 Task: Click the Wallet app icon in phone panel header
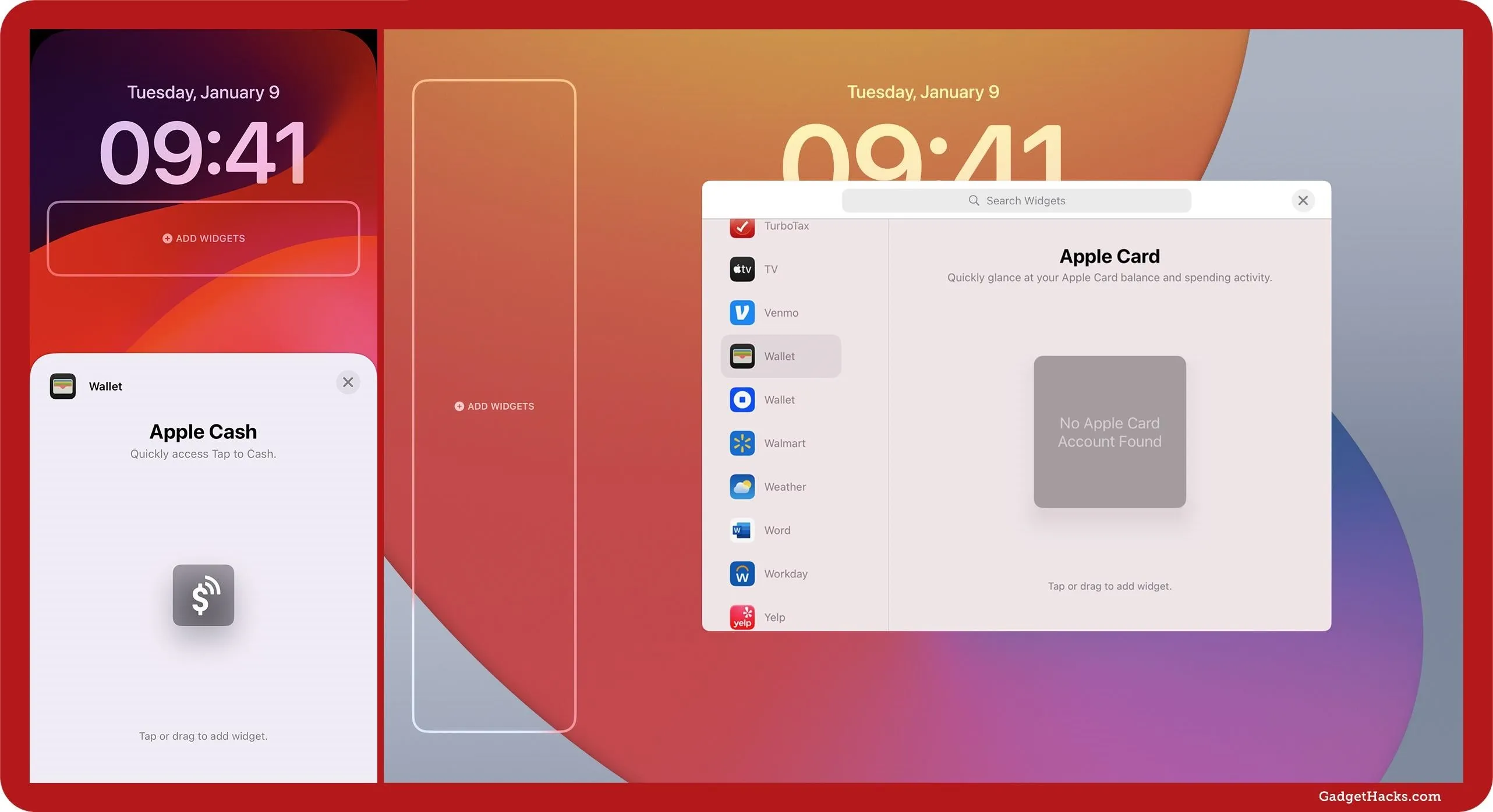pos(62,386)
